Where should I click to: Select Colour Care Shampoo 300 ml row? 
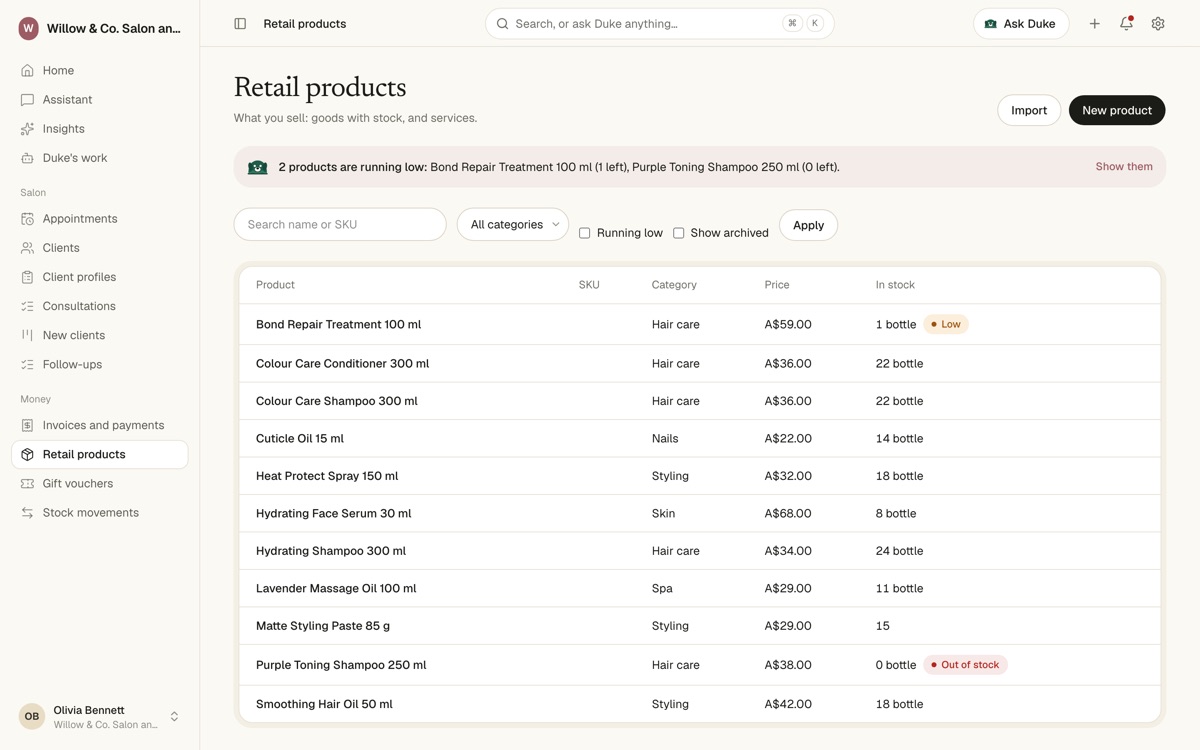(x=700, y=401)
